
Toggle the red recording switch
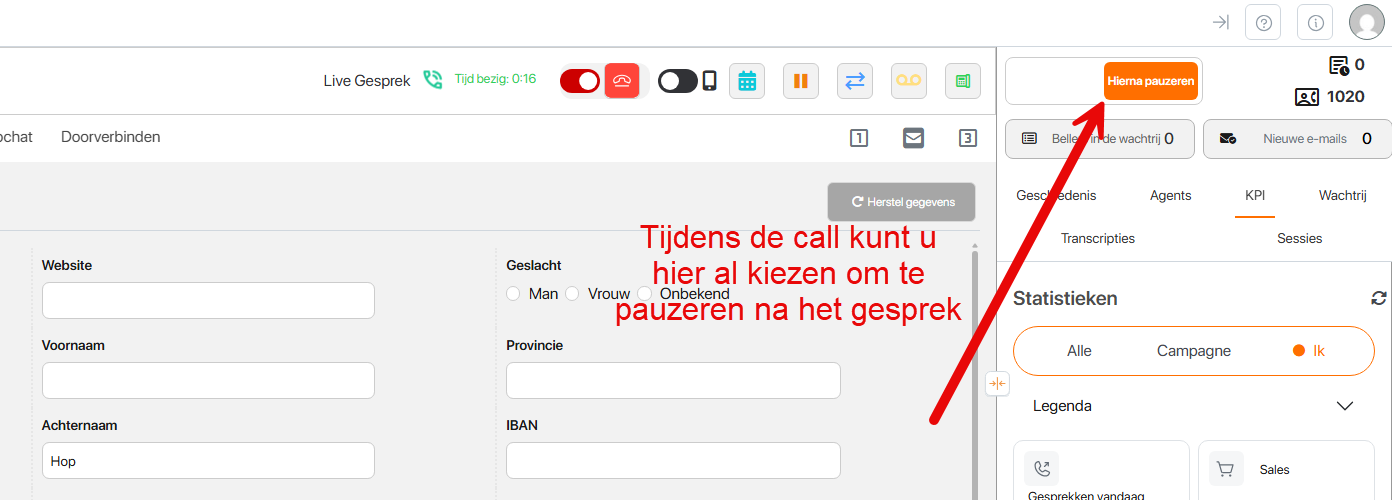tap(580, 81)
